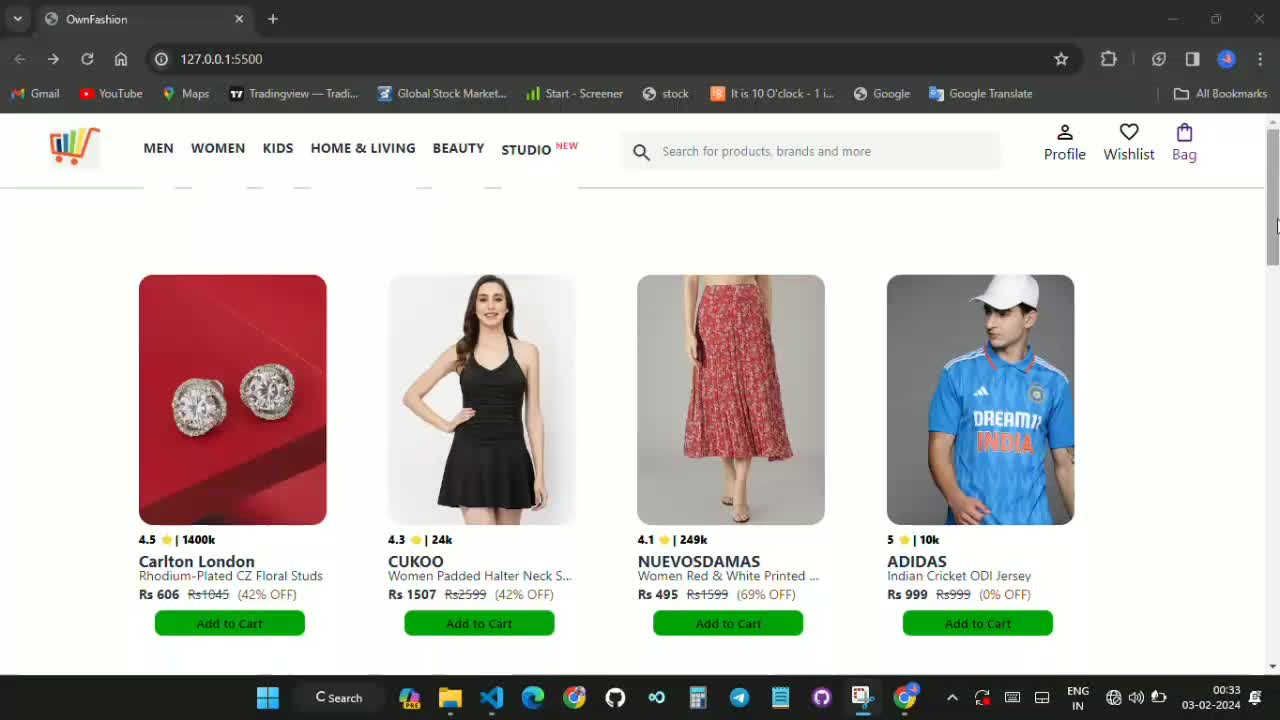Go back to previous page
Screen dimensions: 1280x720
pyautogui.click(x=20, y=59)
